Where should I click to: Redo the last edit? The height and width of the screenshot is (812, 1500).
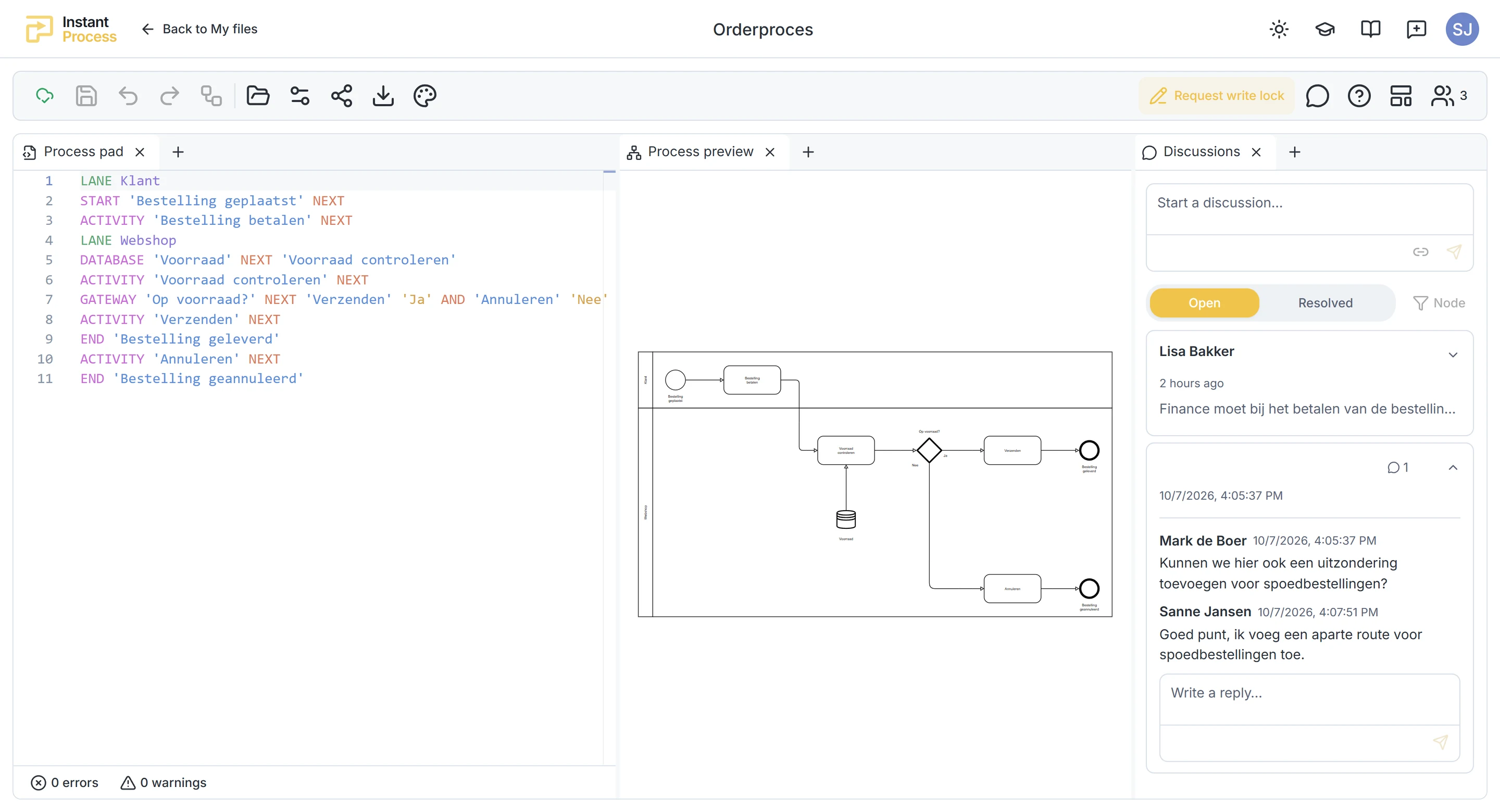point(169,95)
